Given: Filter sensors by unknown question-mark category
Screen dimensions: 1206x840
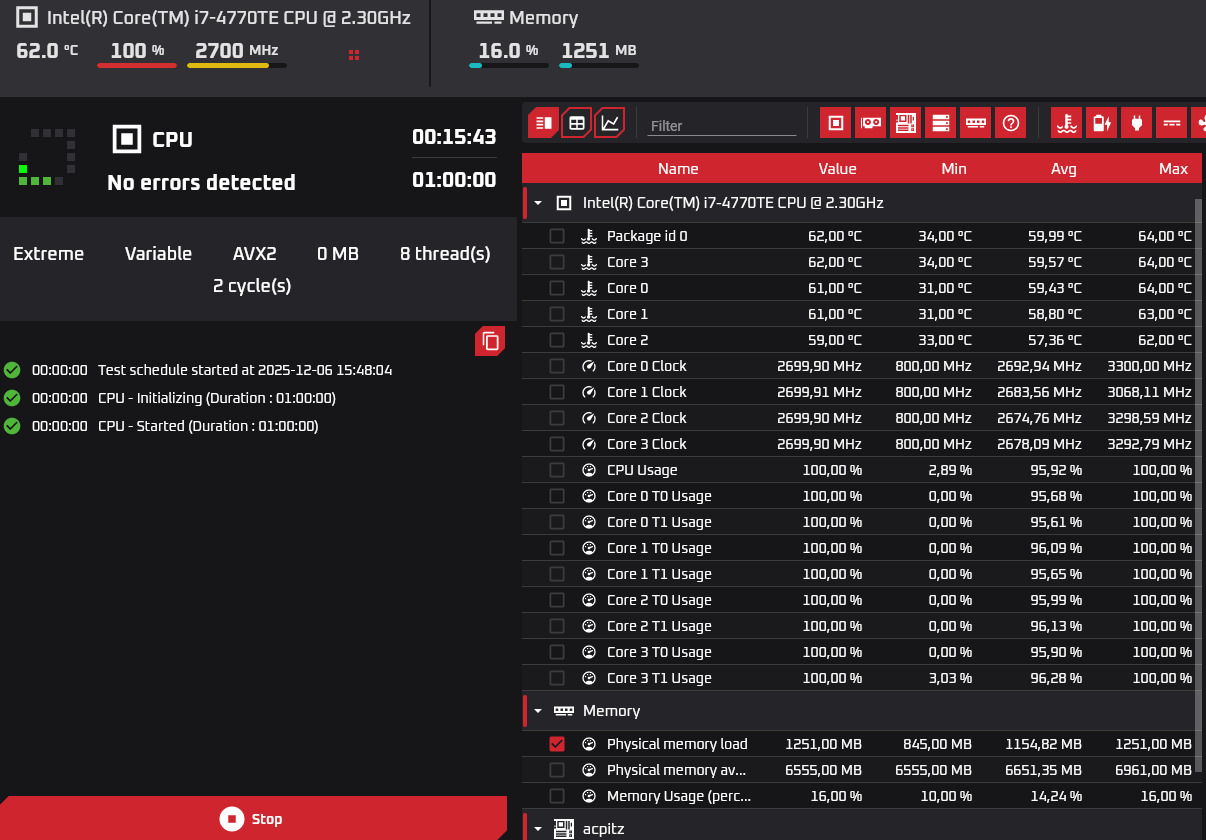Looking at the screenshot, I should point(1011,123).
